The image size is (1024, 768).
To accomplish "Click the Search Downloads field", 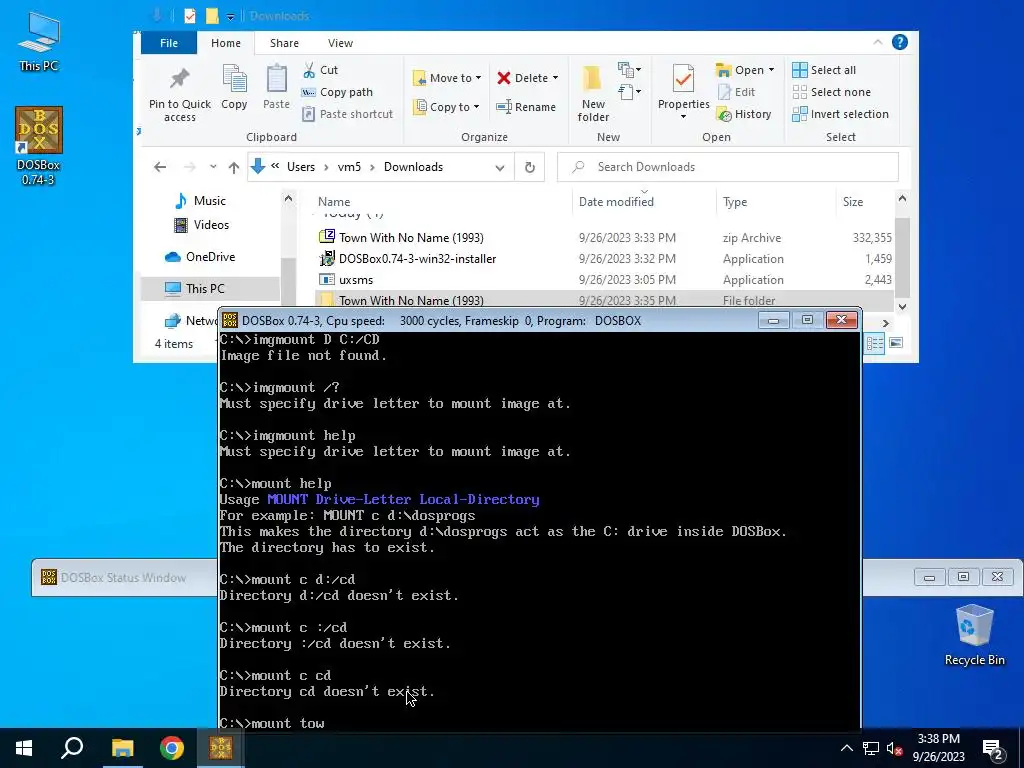I will coord(728,167).
